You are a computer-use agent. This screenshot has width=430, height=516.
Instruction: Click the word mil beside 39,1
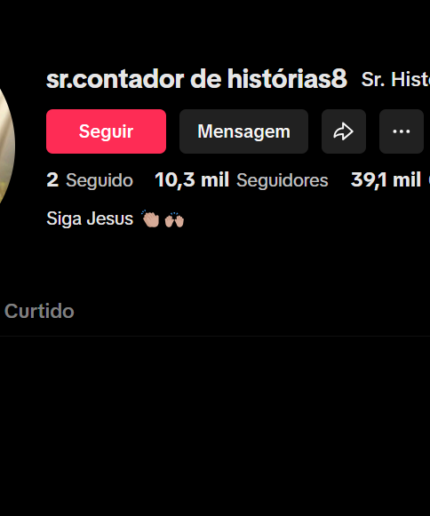[407, 180]
